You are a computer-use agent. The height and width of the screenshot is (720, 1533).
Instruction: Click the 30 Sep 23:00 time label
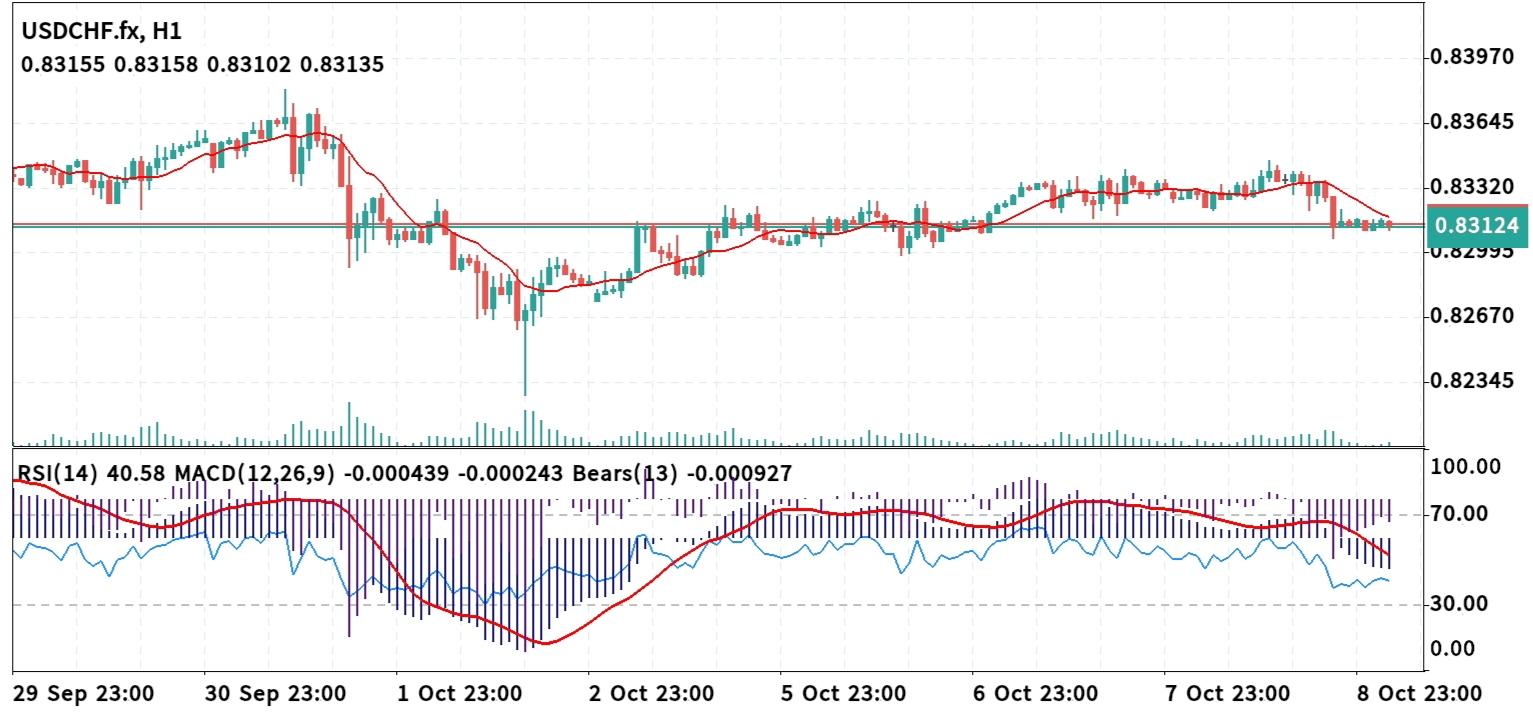click(x=275, y=693)
